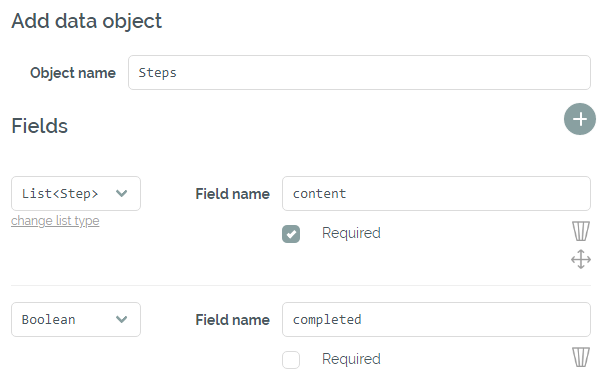This screenshot has height=374, width=602.
Task: Open the List<Step> type dropdown
Action: pos(76,194)
